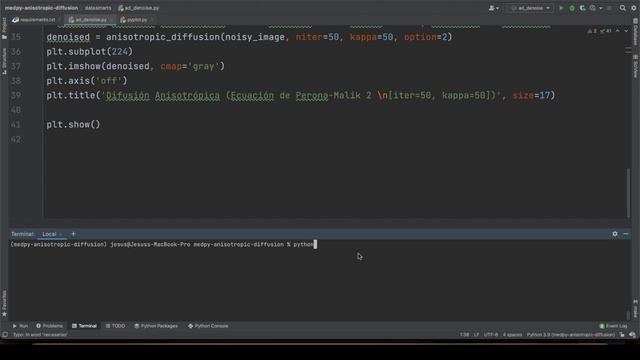Click on plt.subplot(224) code line

(89, 52)
